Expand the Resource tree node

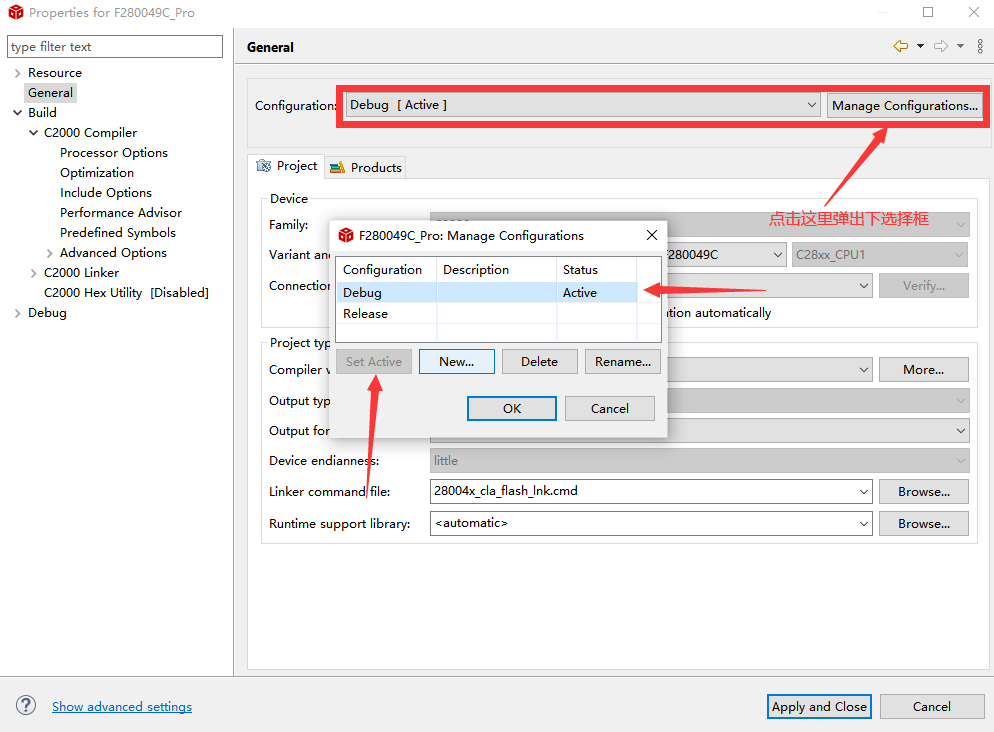(17, 73)
